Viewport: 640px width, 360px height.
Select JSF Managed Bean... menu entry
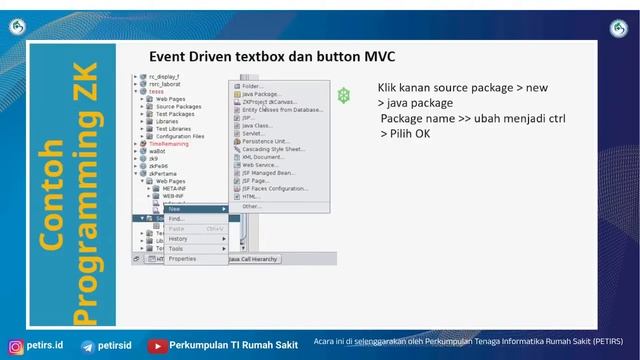tap(279, 173)
